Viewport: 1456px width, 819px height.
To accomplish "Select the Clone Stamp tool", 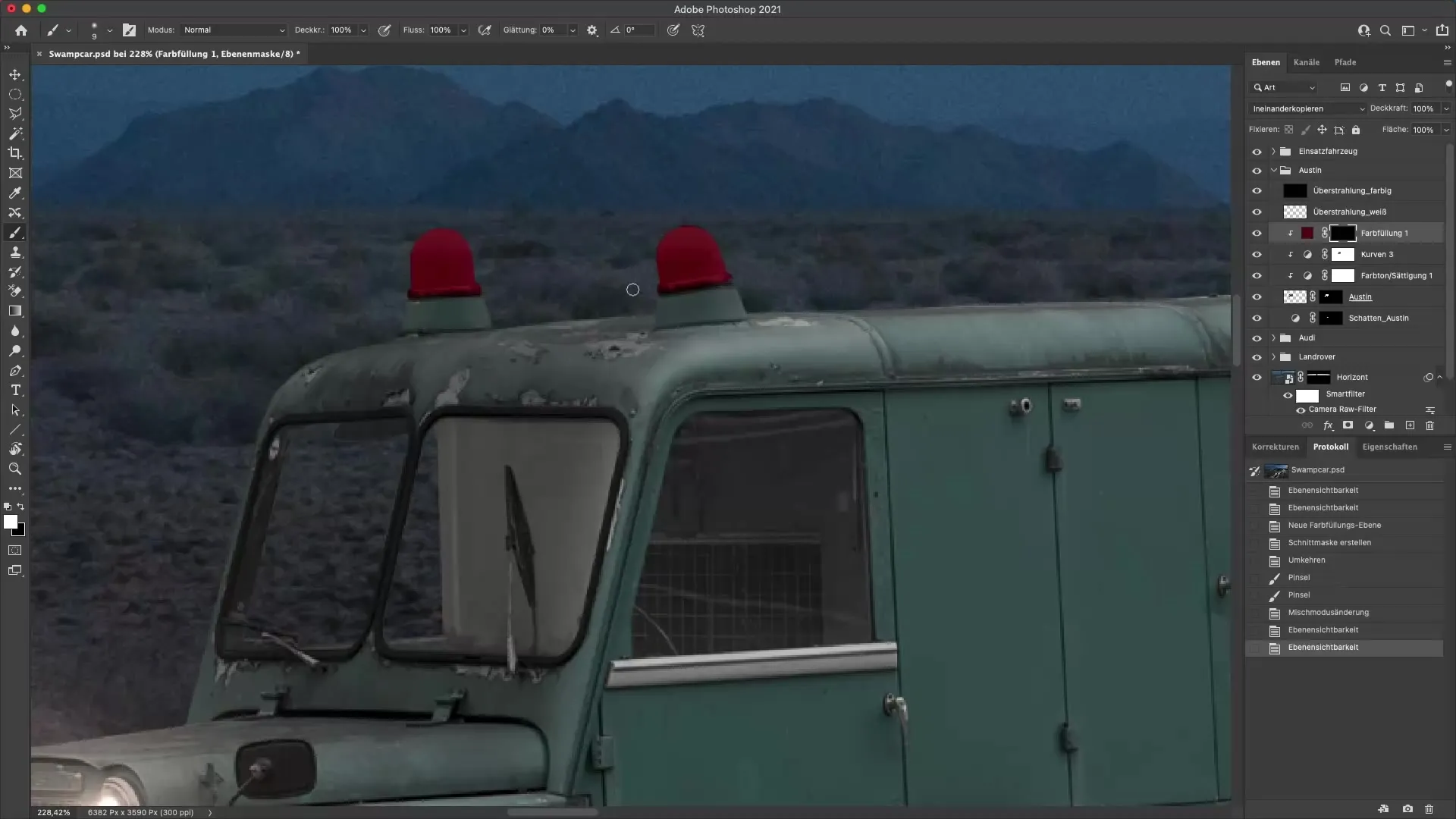I will click(x=15, y=253).
